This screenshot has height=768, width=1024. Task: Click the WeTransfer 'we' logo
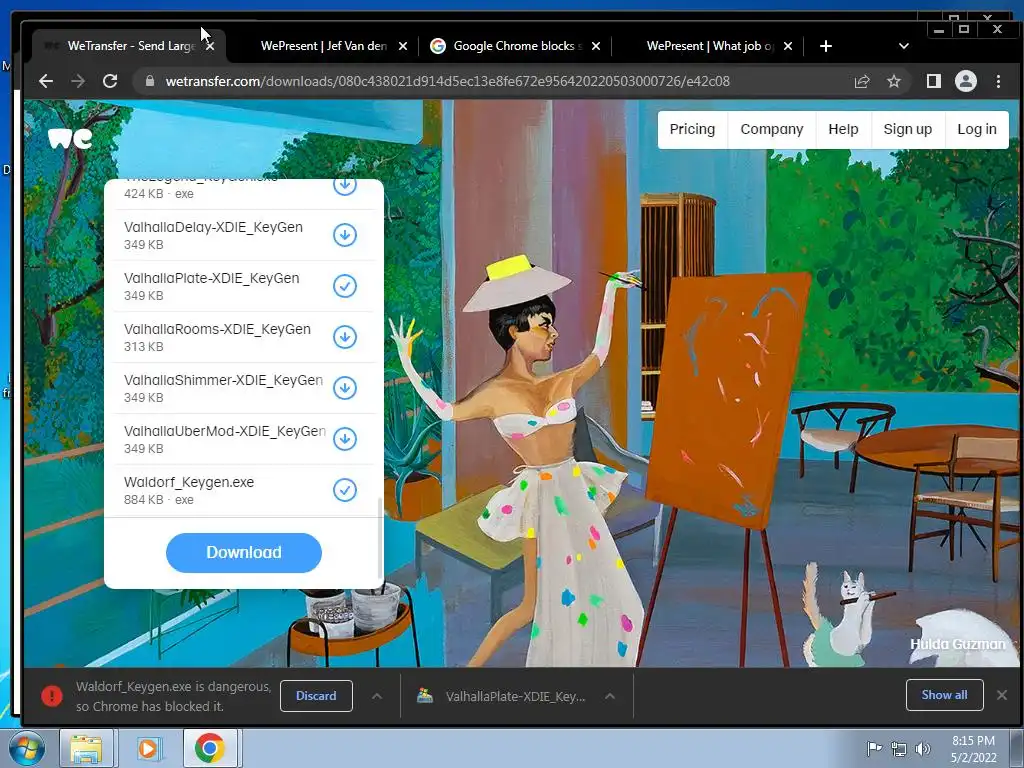click(x=70, y=138)
